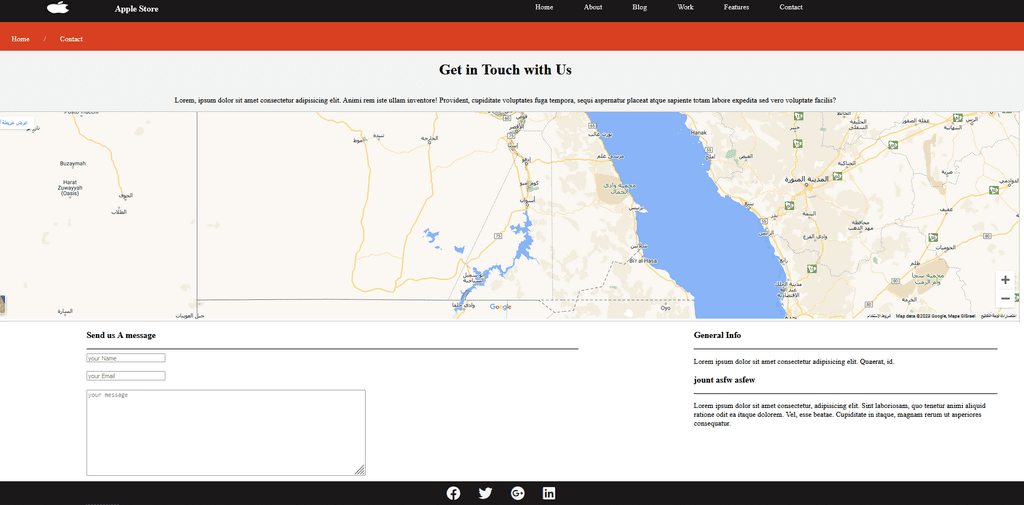Click the General Info heading
The height and width of the screenshot is (505, 1024).
717,335
